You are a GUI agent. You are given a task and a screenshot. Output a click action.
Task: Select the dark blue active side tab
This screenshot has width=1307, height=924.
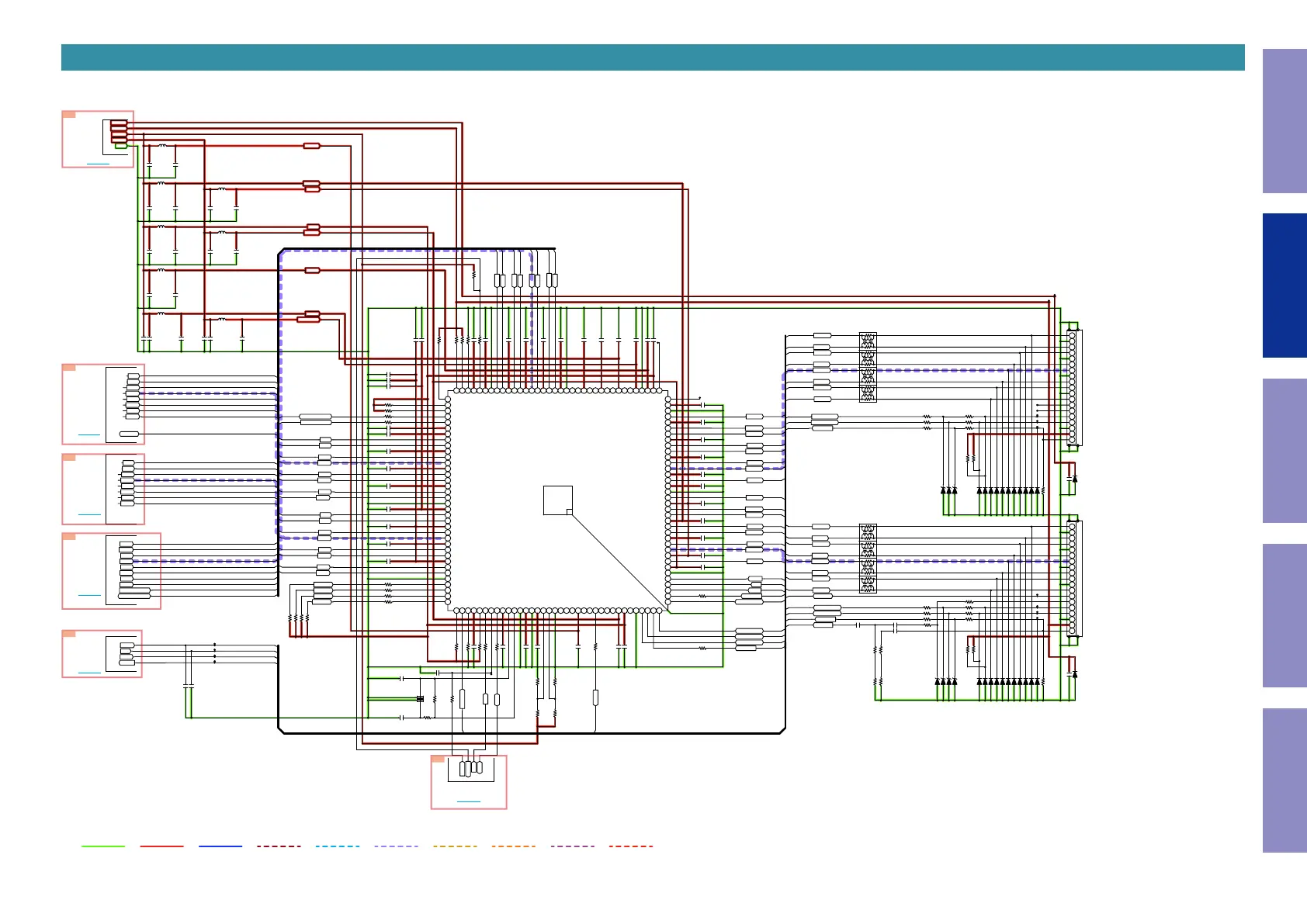pyautogui.click(x=1284, y=286)
